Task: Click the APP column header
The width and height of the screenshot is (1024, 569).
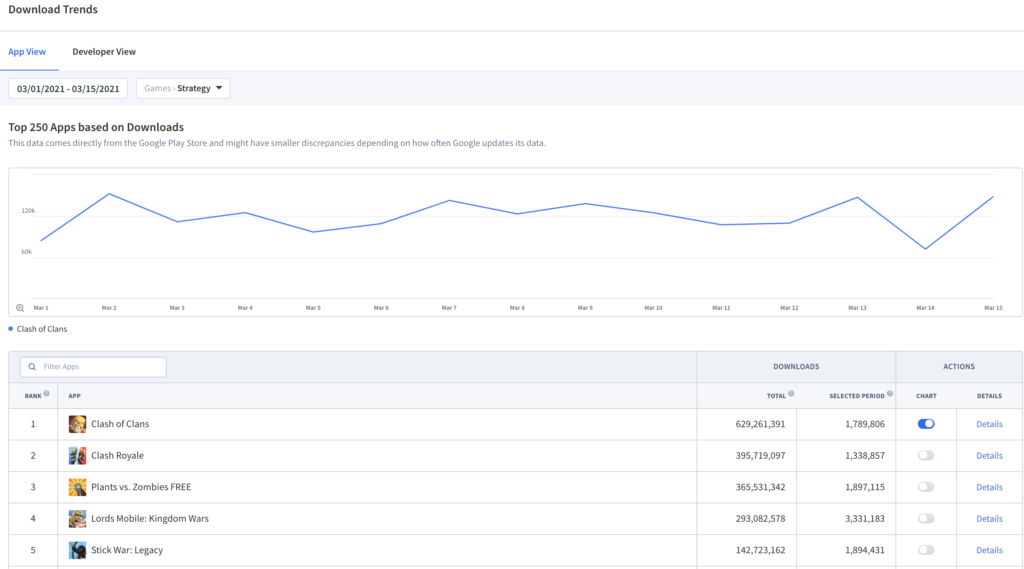Action: pos(74,396)
